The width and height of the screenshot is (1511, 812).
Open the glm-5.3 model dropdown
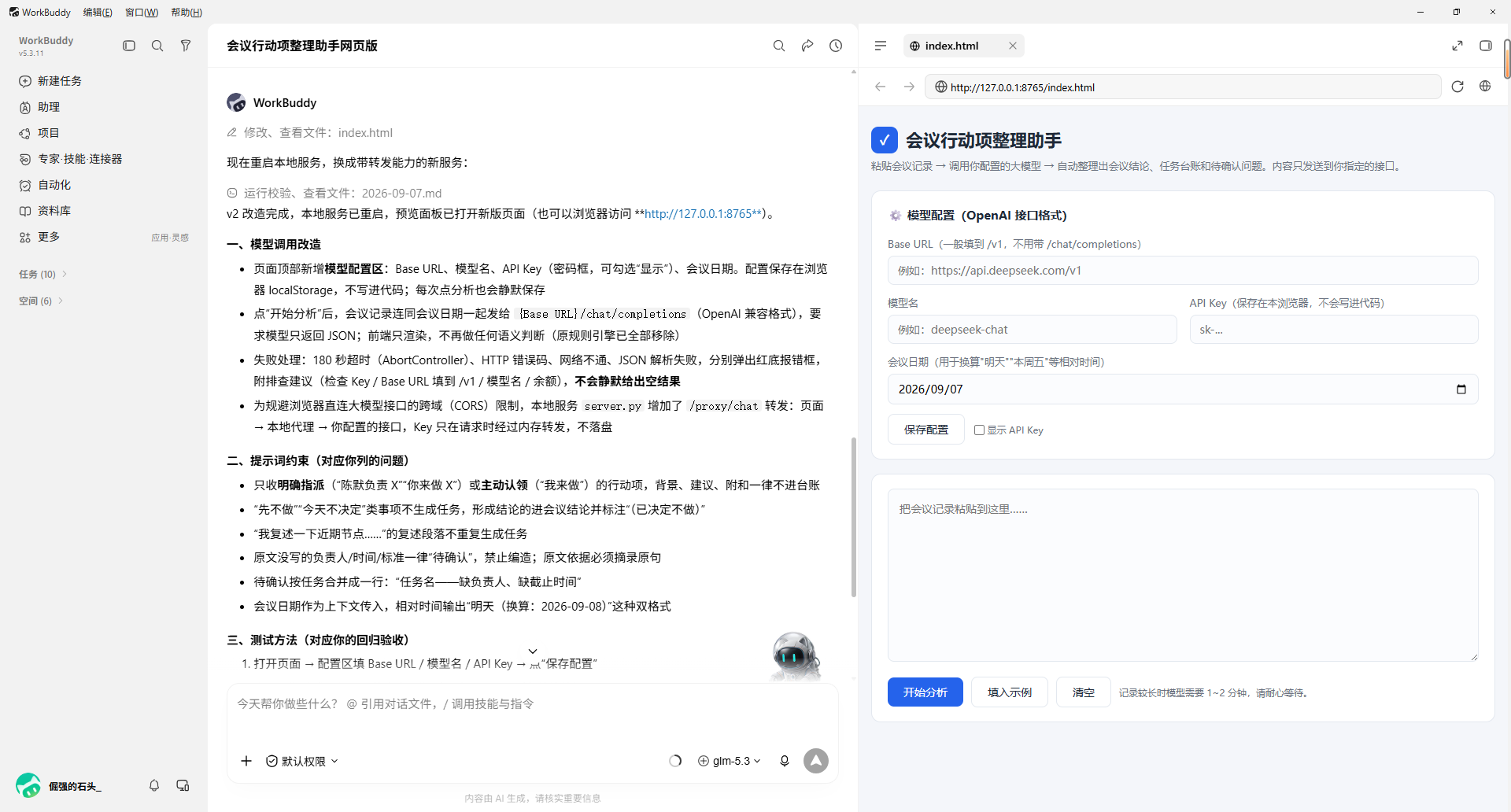pyautogui.click(x=730, y=761)
